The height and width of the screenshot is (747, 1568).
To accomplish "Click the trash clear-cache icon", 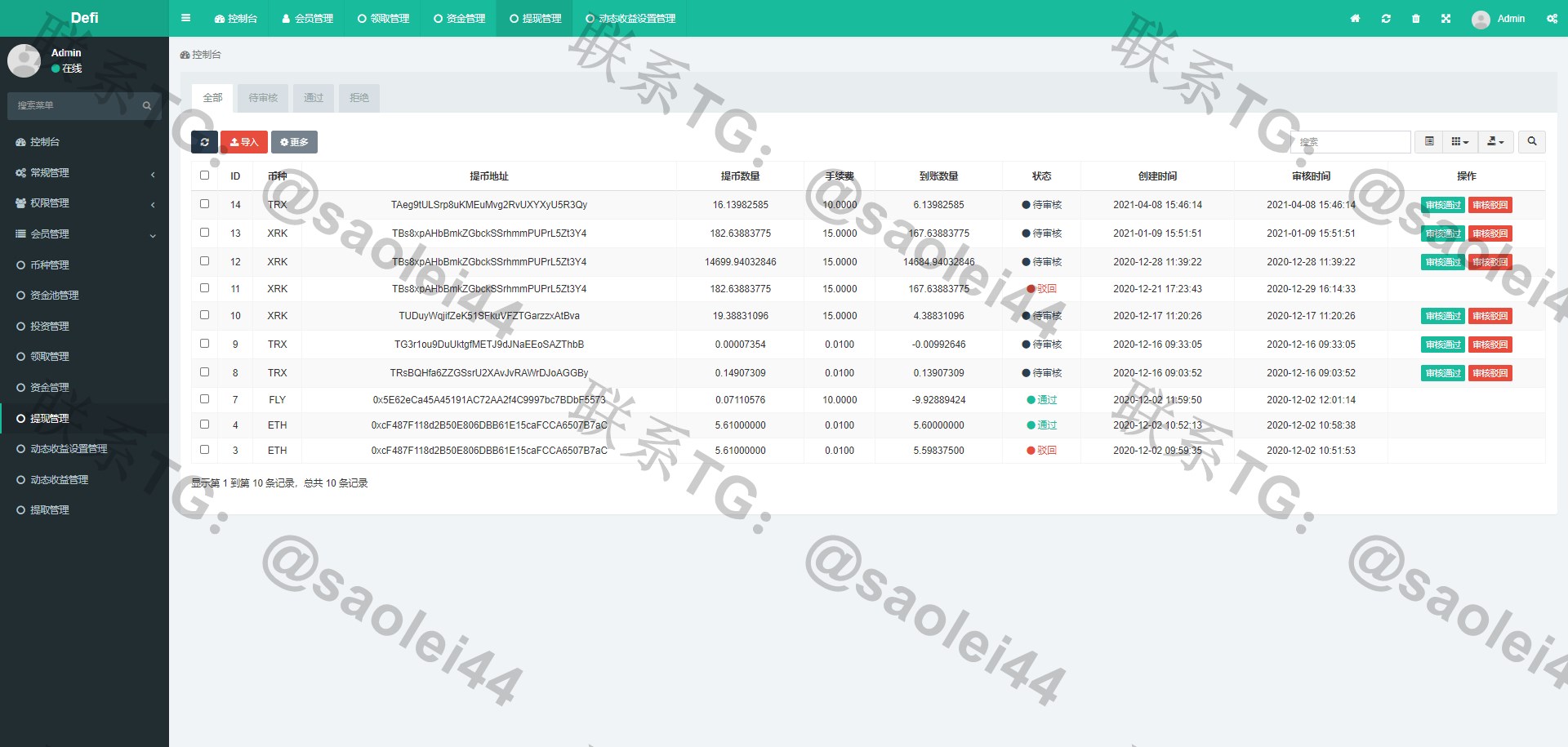I will (1416, 18).
